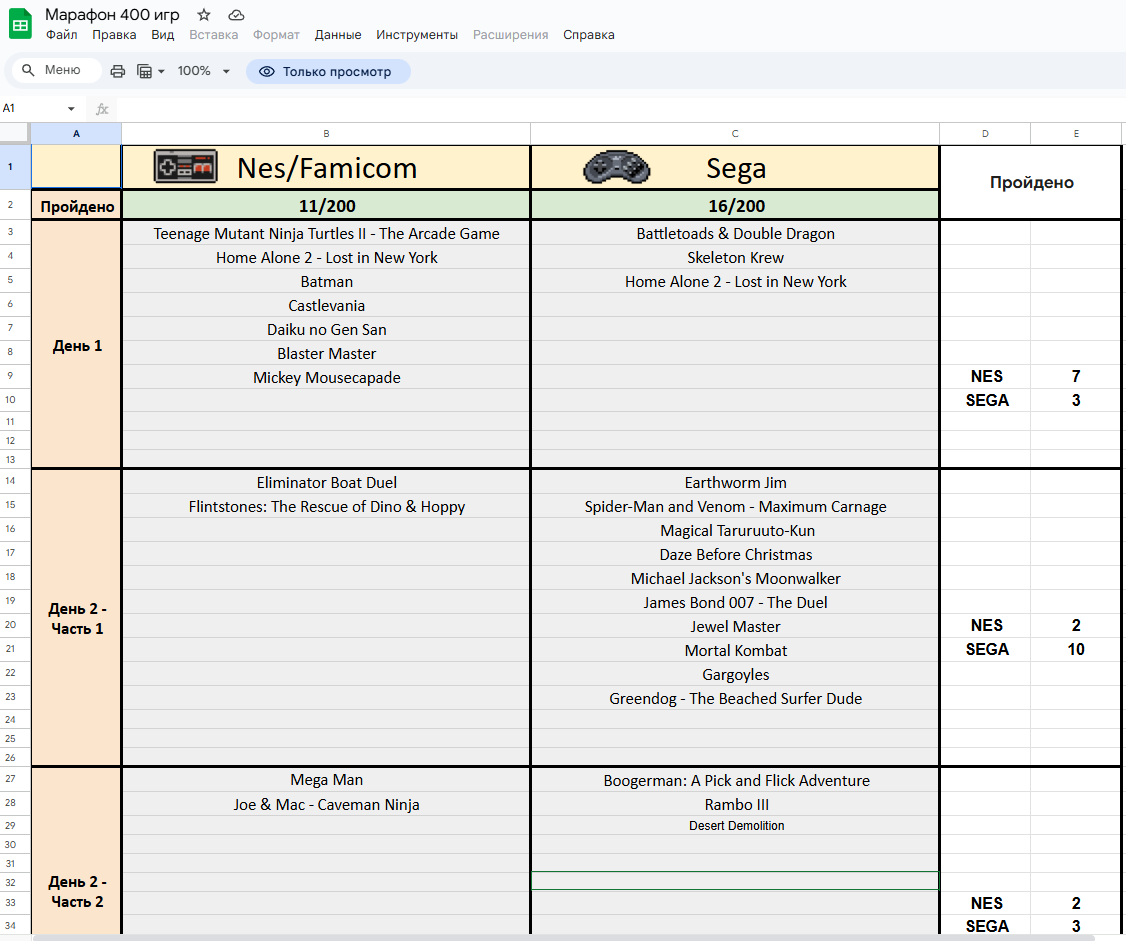The image size is (1126, 941).
Task: Click the Sega gamepad image
Action: (616, 167)
